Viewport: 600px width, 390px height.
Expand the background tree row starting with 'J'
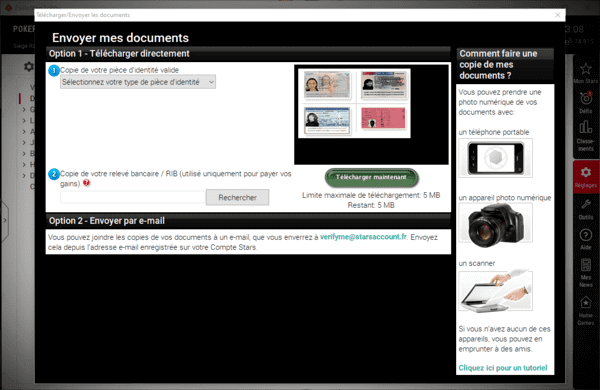(x=24, y=143)
